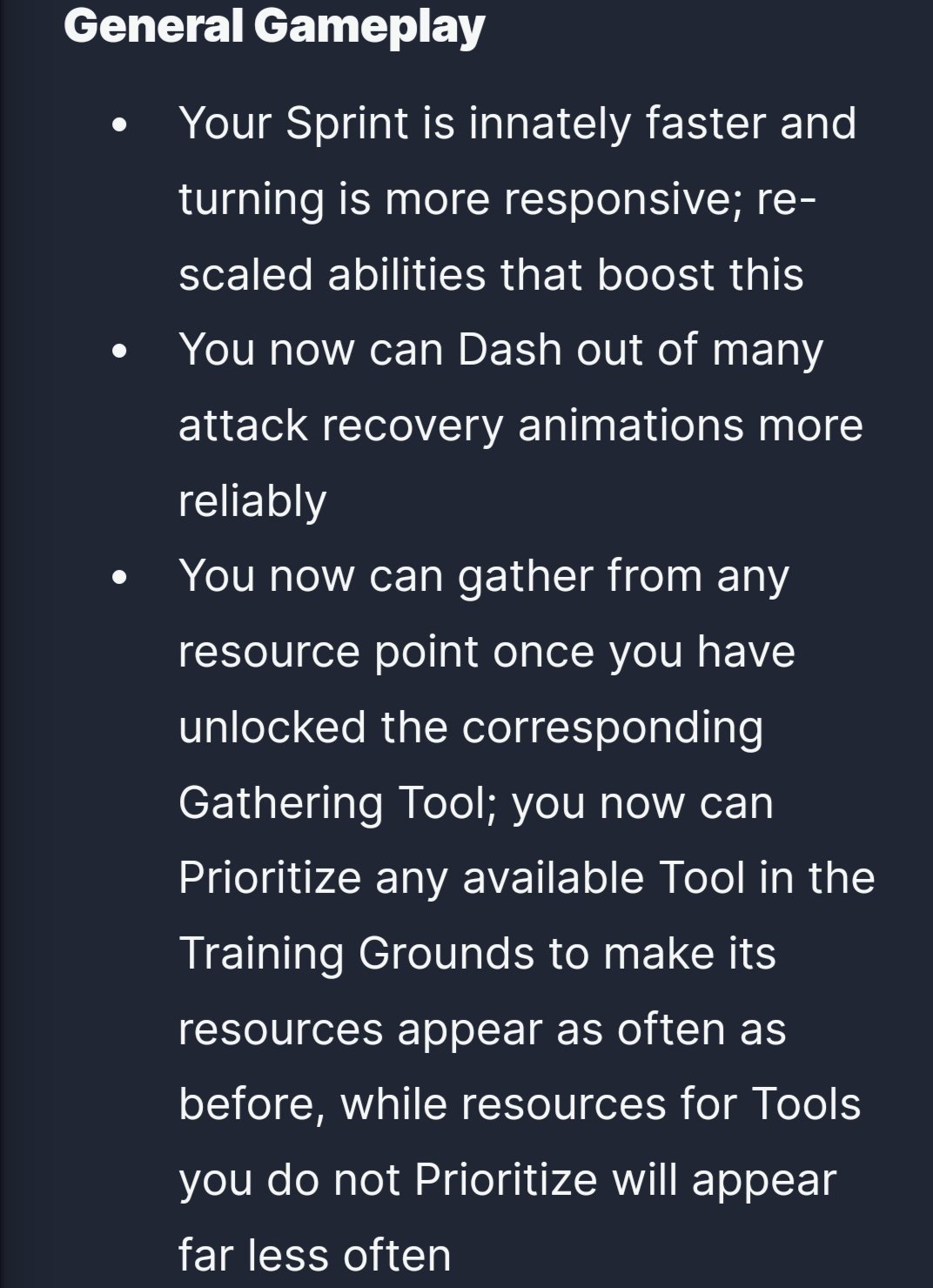Click the line 'unlocked the corresponding'

(471, 728)
